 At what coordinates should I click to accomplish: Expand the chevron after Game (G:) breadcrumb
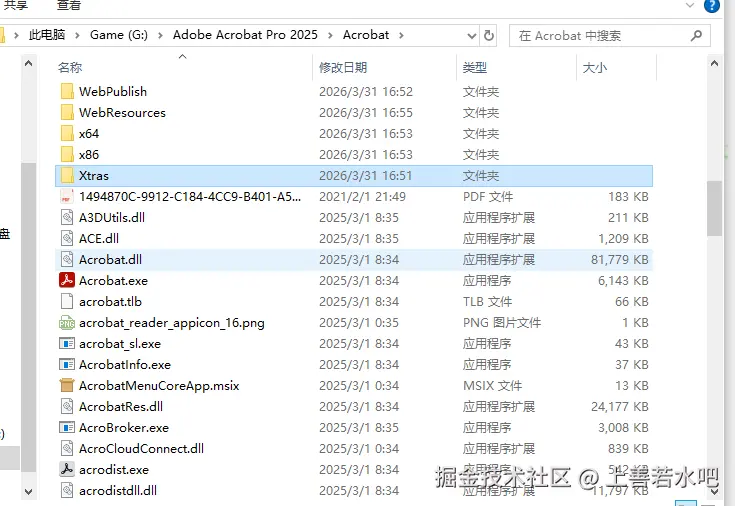tap(160, 35)
